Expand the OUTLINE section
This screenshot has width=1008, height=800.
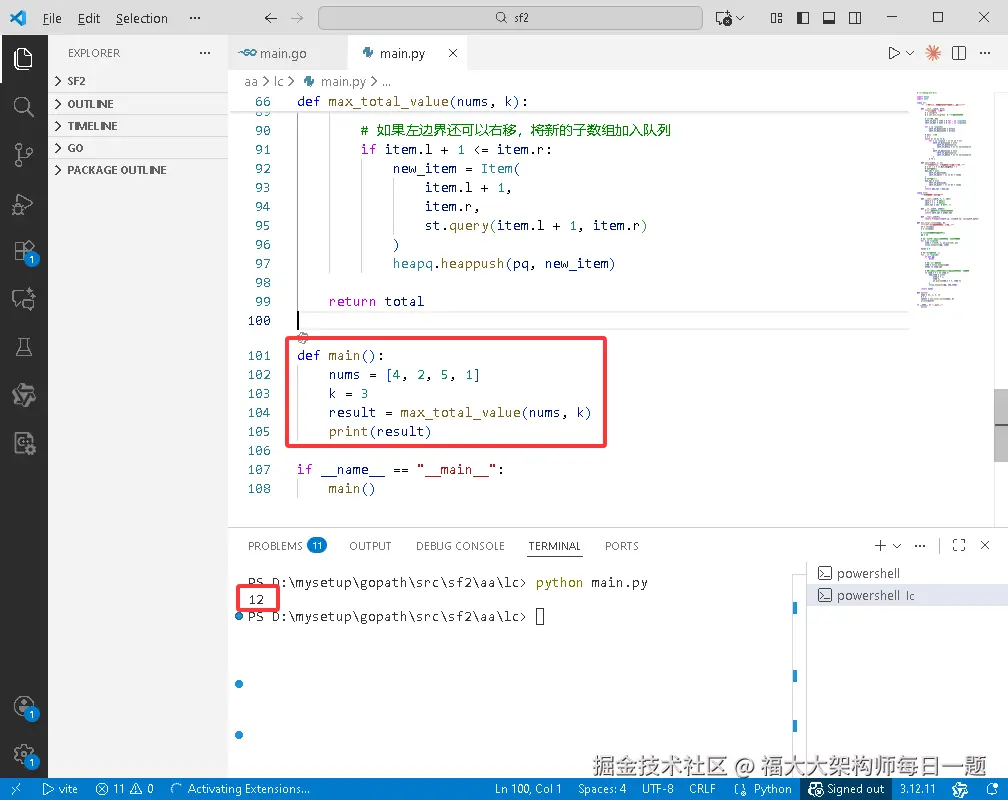138,104
